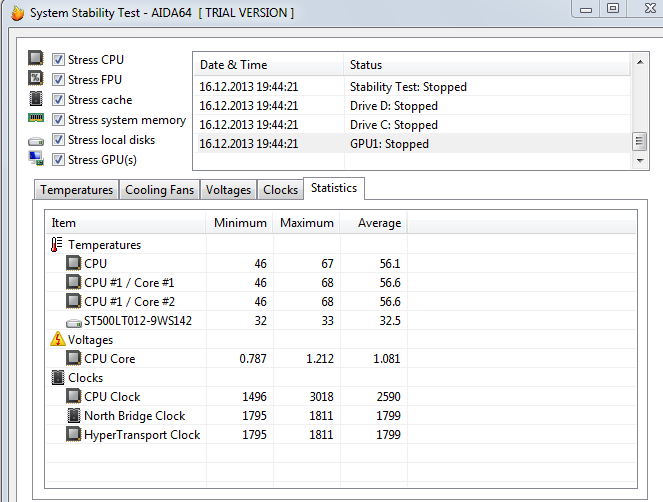Click the chip icon beside Stress cache
The height and width of the screenshot is (502, 663).
36,98
